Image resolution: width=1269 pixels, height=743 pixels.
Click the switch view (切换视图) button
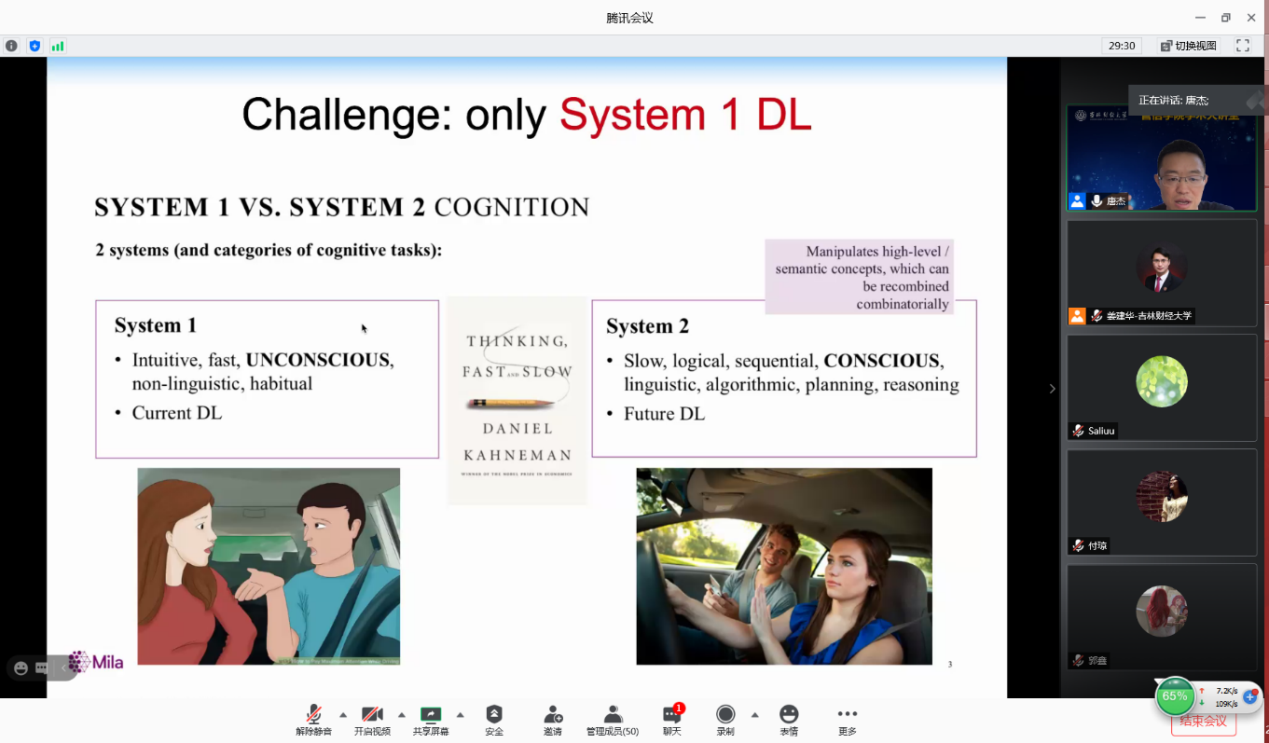tap(1188, 46)
